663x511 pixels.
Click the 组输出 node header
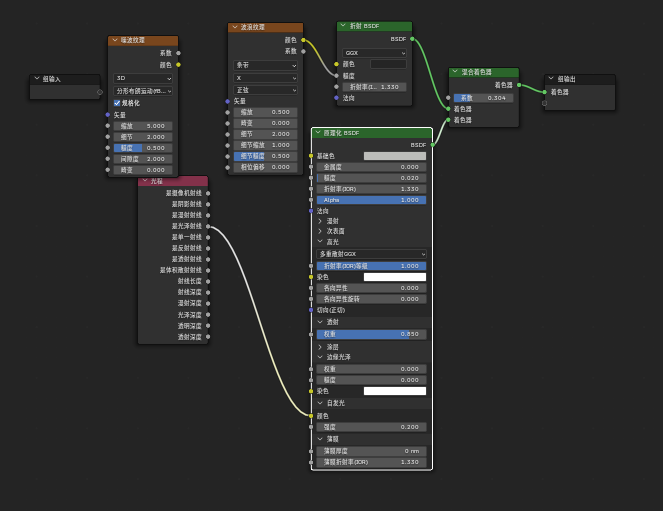click(x=579, y=79)
